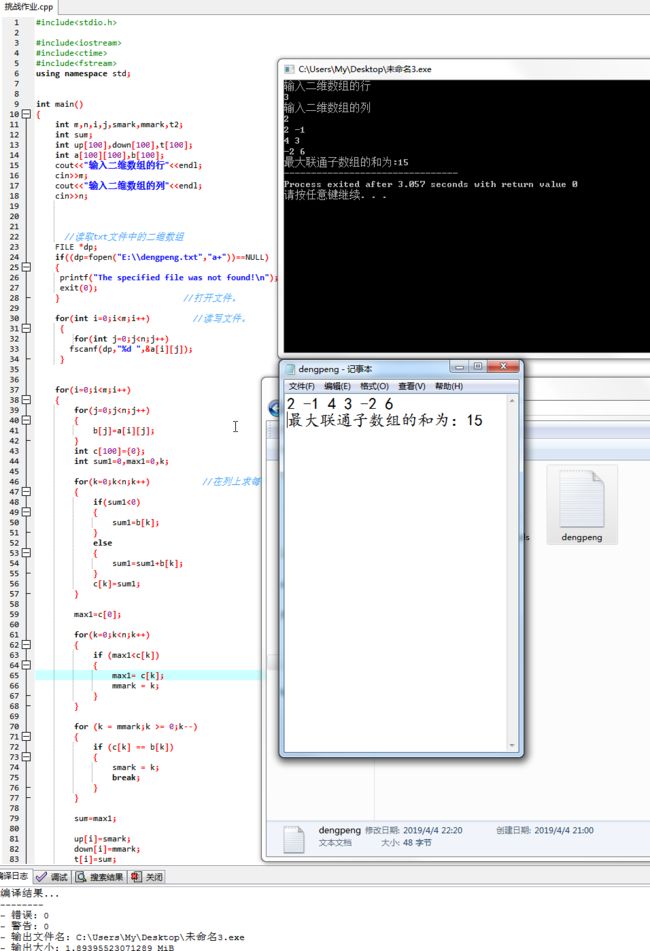Viewport: 650px width, 951px height.
Task: Click the dengpeng name in Explorer details pane
Action: point(340,830)
